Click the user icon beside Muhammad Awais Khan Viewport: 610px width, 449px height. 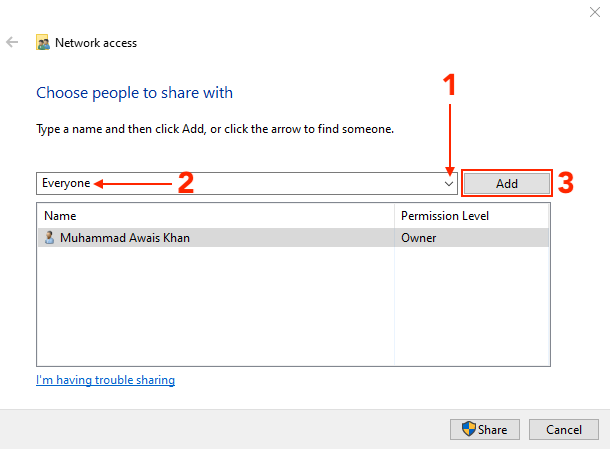pos(49,238)
